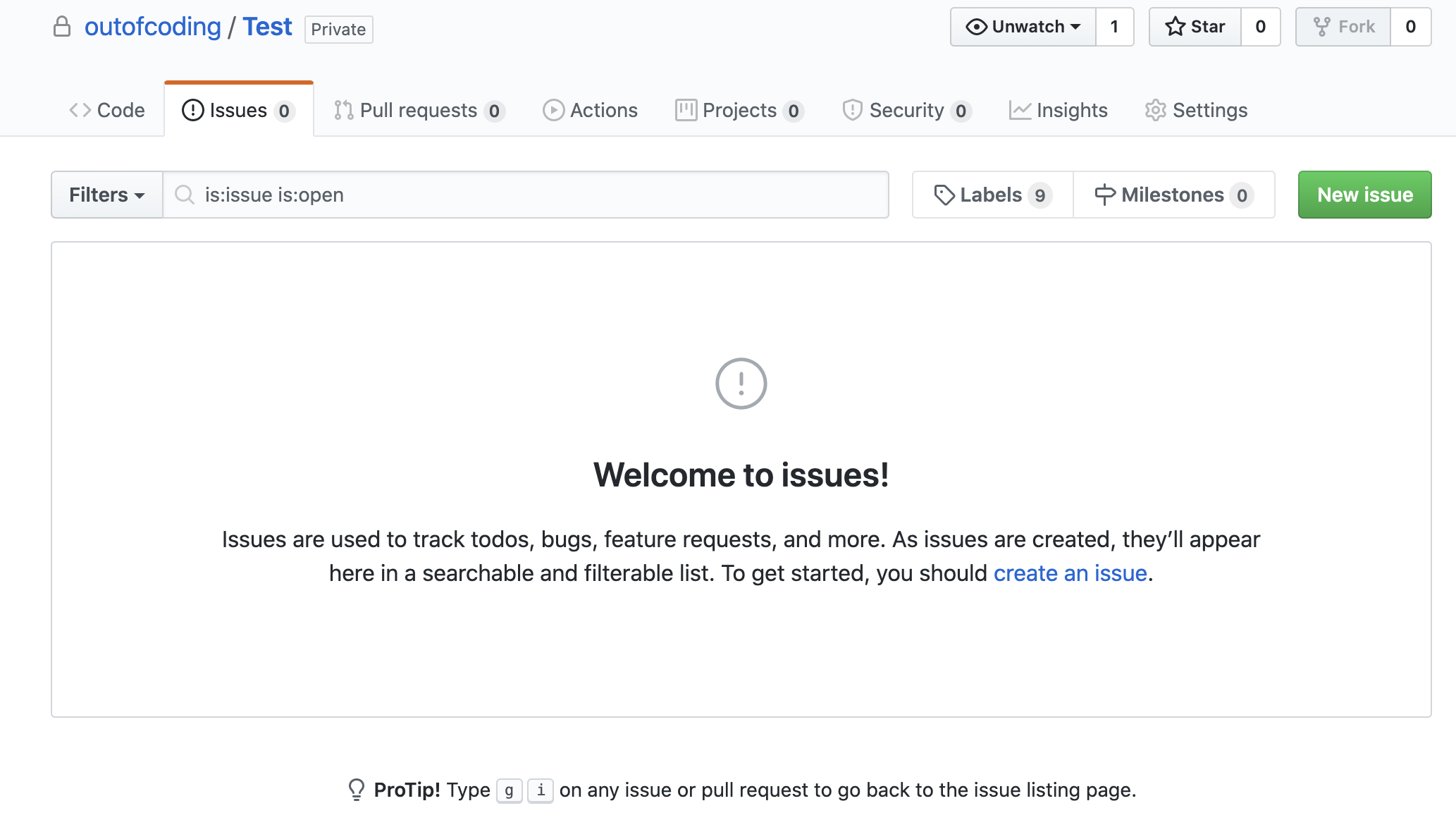Screen dimensions: 1456x832
Task: Follow the 'create an issue' link
Action: (1070, 573)
